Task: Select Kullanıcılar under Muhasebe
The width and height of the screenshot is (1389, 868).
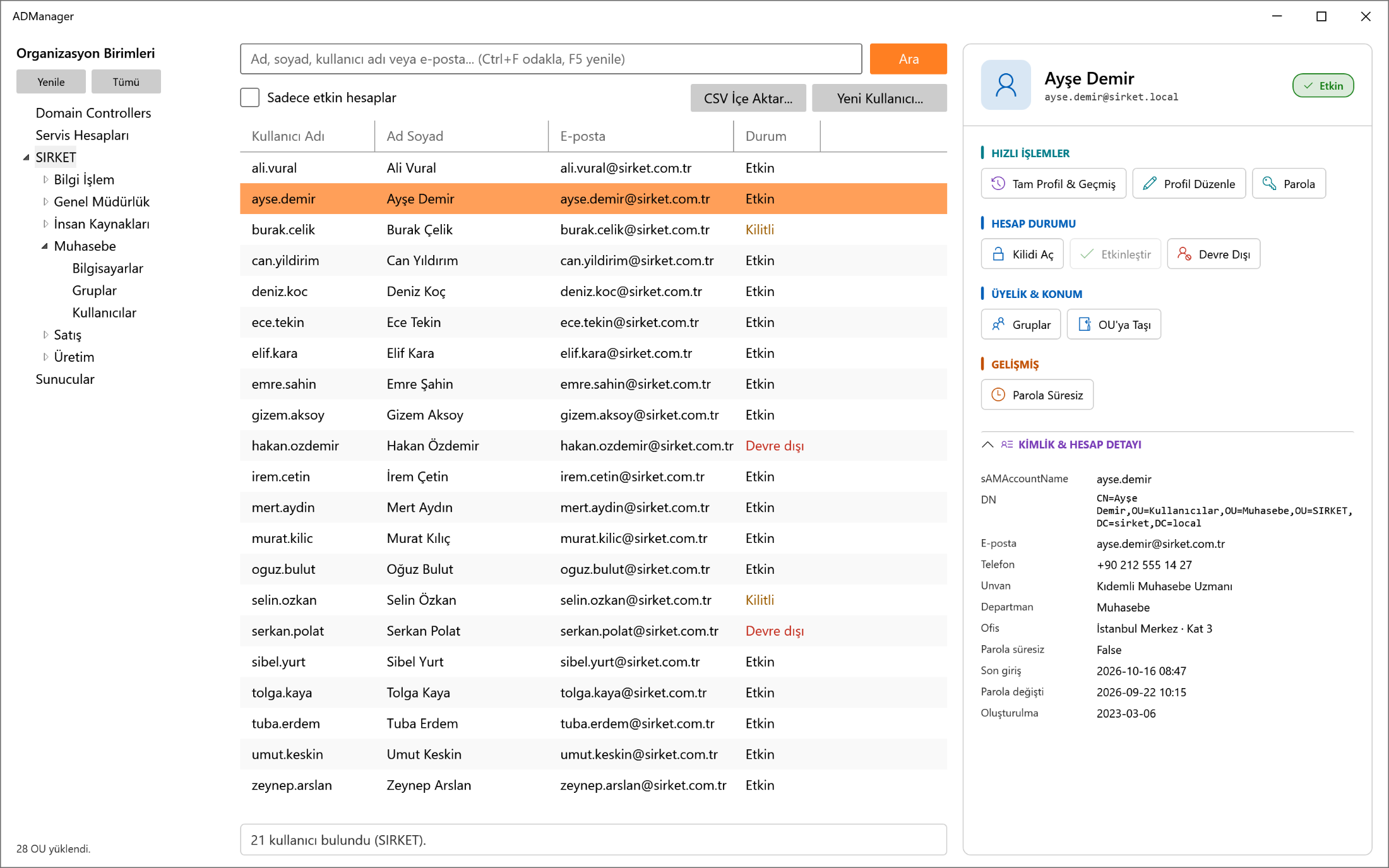Action: [x=104, y=312]
